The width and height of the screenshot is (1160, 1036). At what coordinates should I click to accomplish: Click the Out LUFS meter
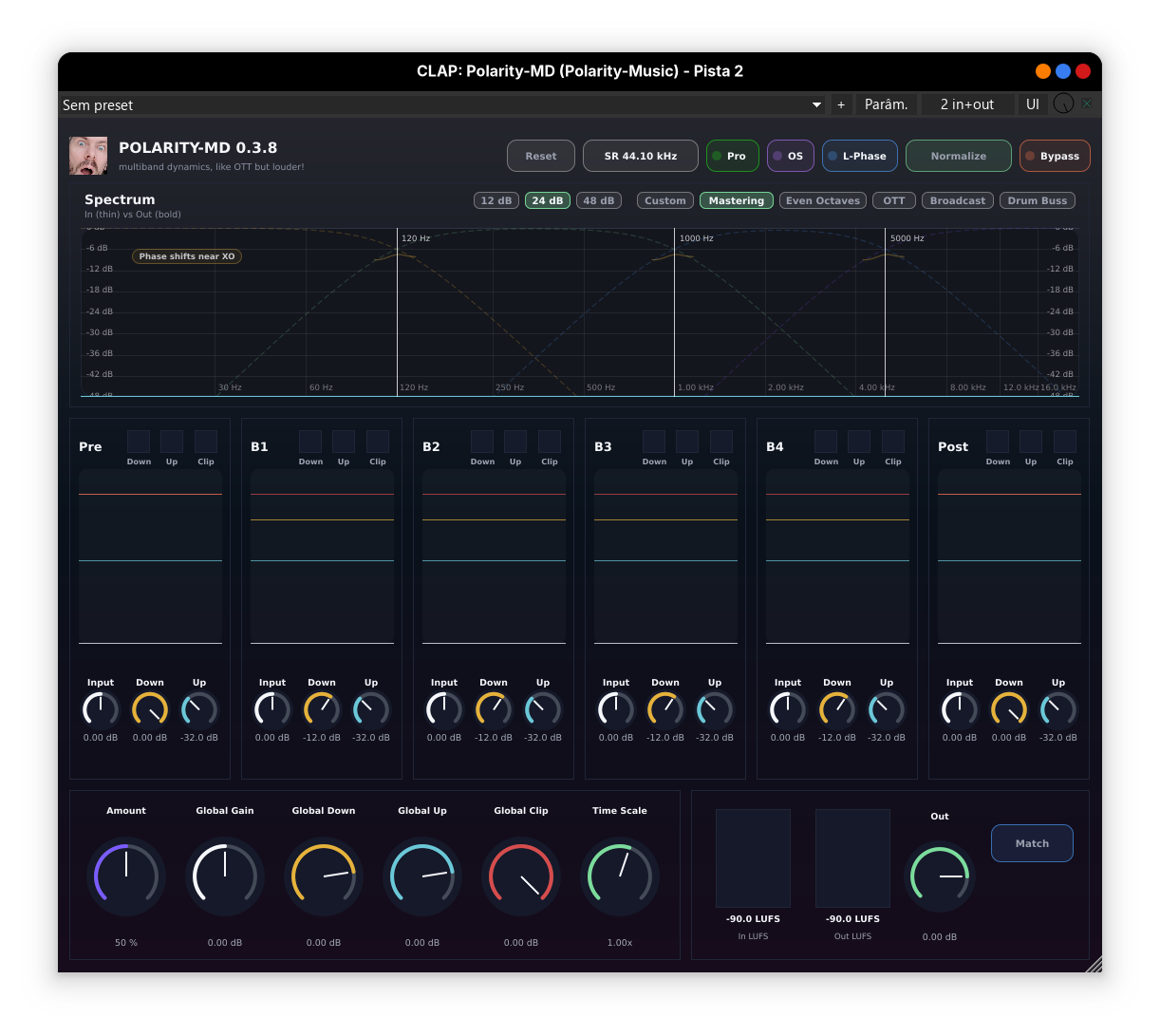pyautogui.click(x=852, y=858)
